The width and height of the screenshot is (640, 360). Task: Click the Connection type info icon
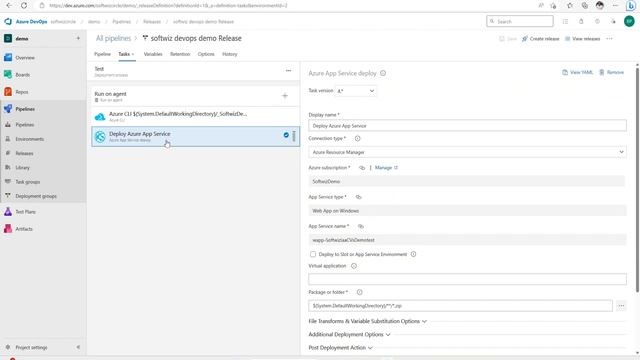pyautogui.click(x=358, y=139)
